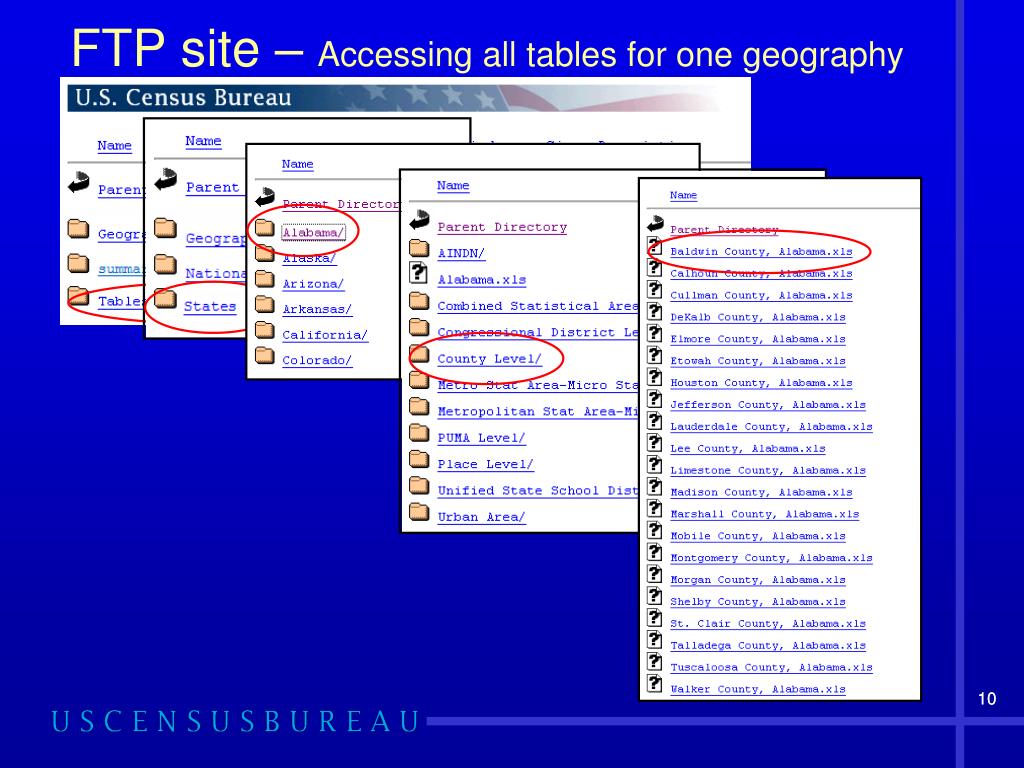Open Montgomery County, Alabama.xls
Viewport: 1024px width, 768px height.
pyautogui.click(x=771, y=558)
